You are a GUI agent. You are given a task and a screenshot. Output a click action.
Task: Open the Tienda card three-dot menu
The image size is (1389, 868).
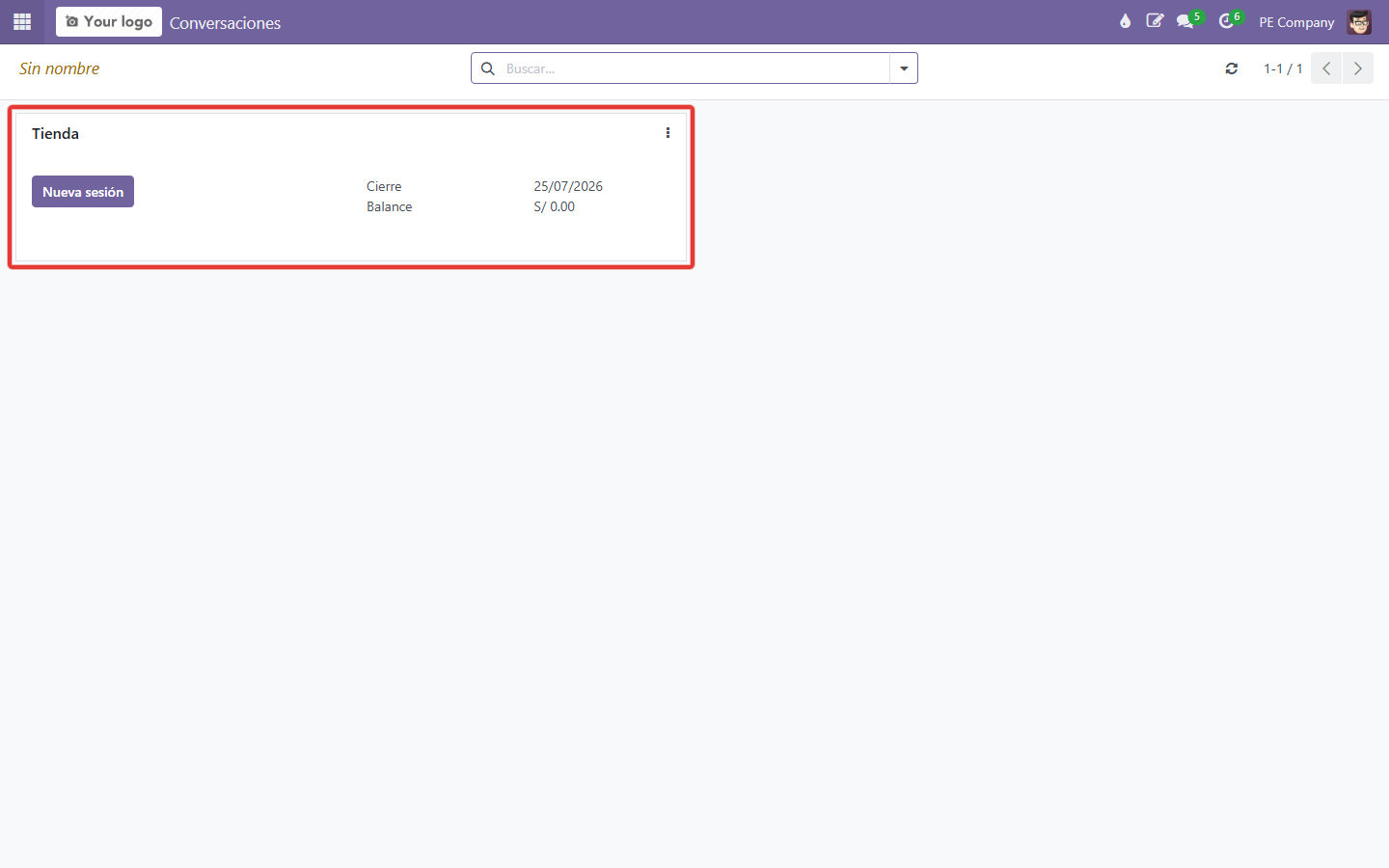667,133
